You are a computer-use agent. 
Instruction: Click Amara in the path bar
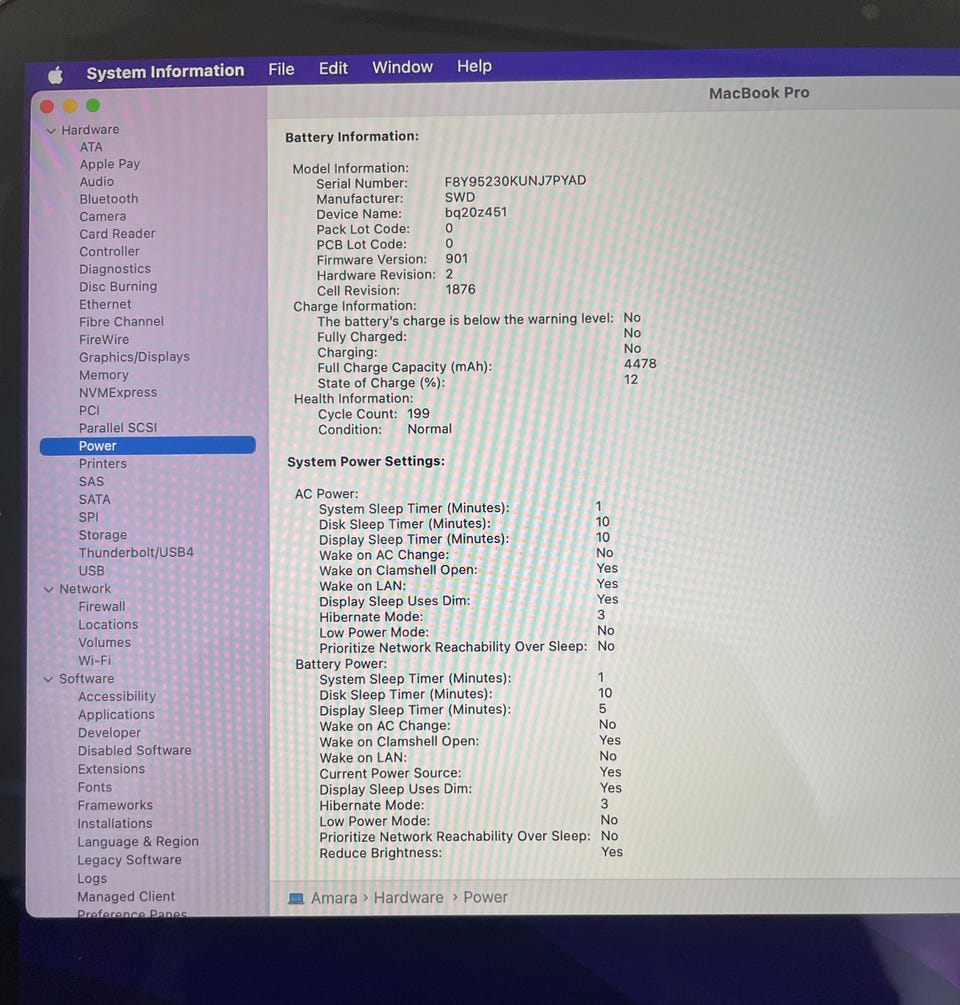[x=334, y=898]
